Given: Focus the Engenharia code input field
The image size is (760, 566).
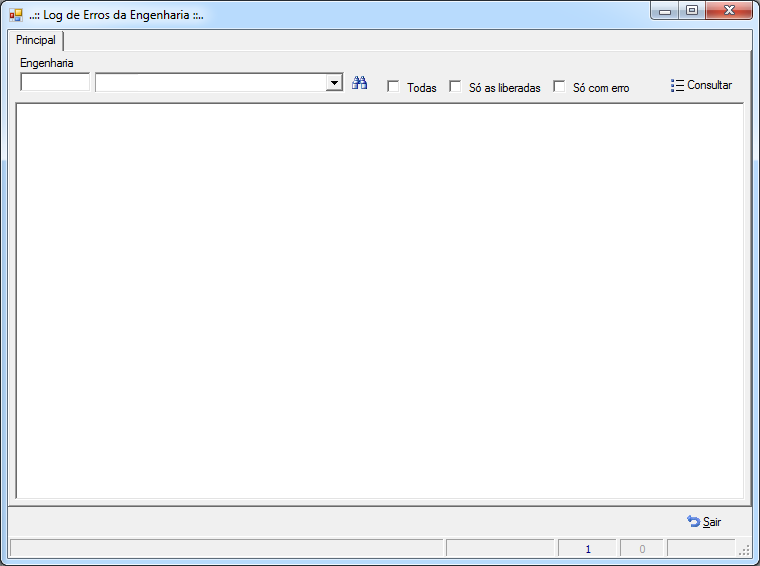Looking at the screenshot, I should (x=55, y=82).
